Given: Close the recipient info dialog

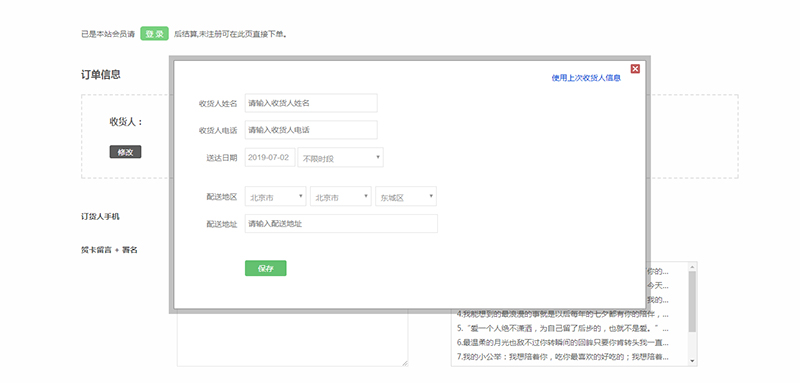Looking at the screenshot, I should pos(635,69).
